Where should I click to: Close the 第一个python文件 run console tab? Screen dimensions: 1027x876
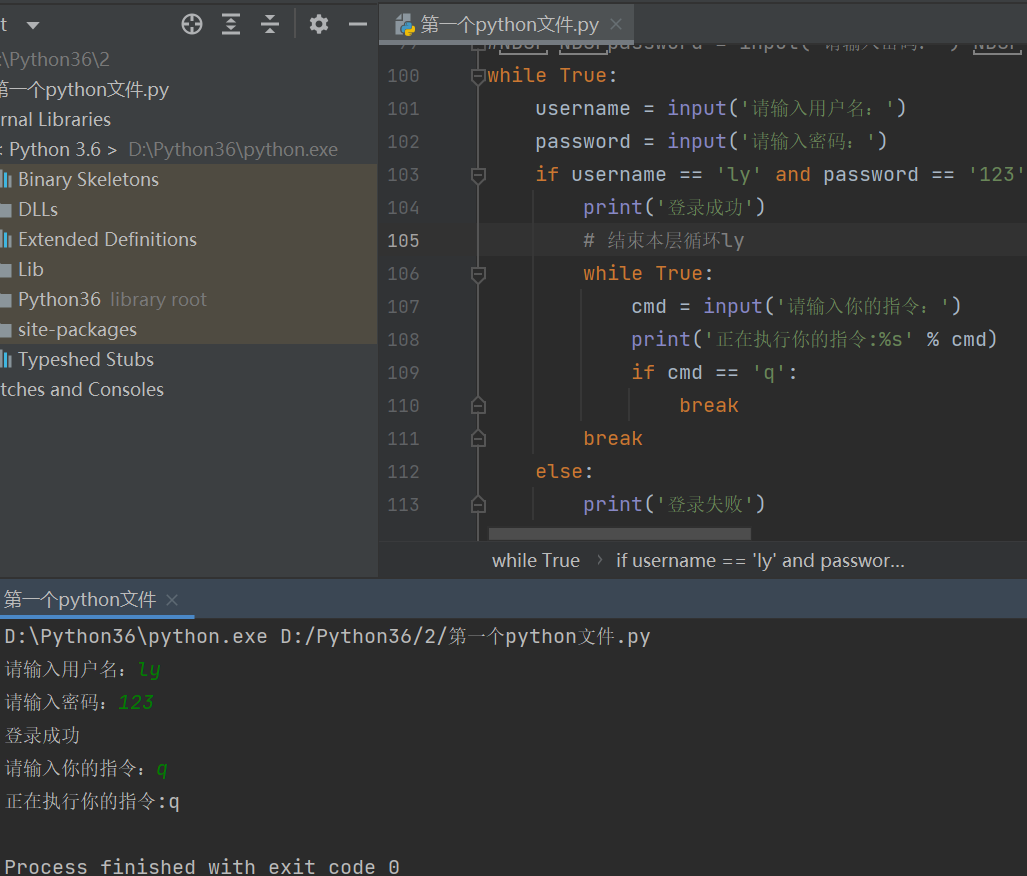[172, 600]
